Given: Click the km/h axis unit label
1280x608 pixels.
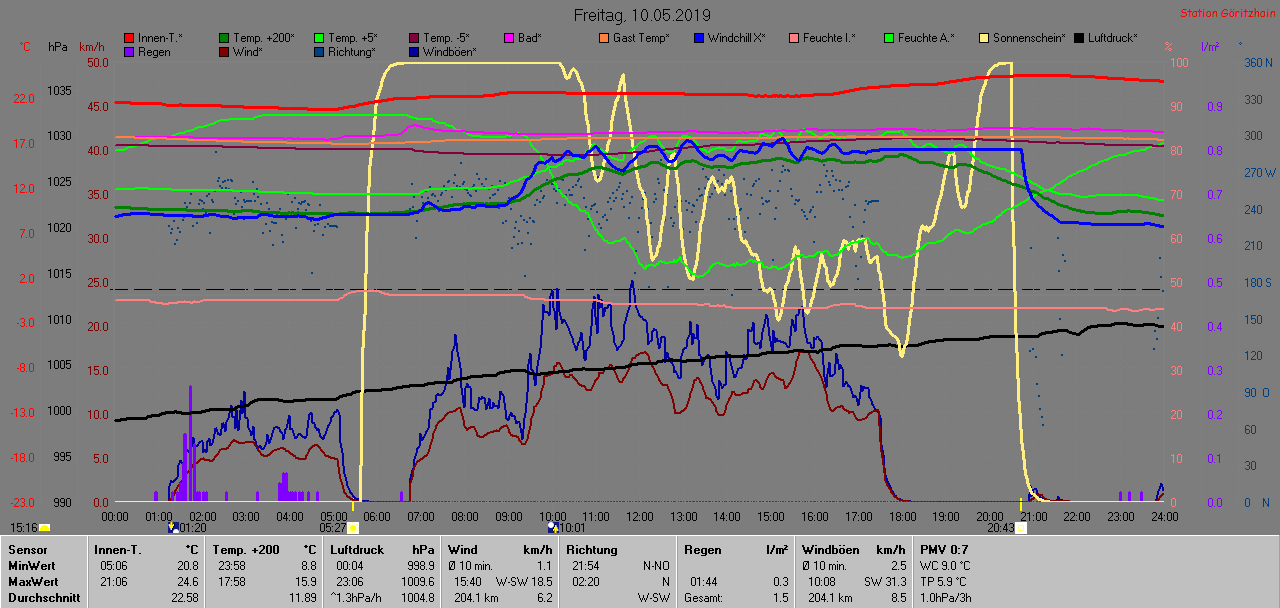Looking at the screenshot, I should pos(92,48).
